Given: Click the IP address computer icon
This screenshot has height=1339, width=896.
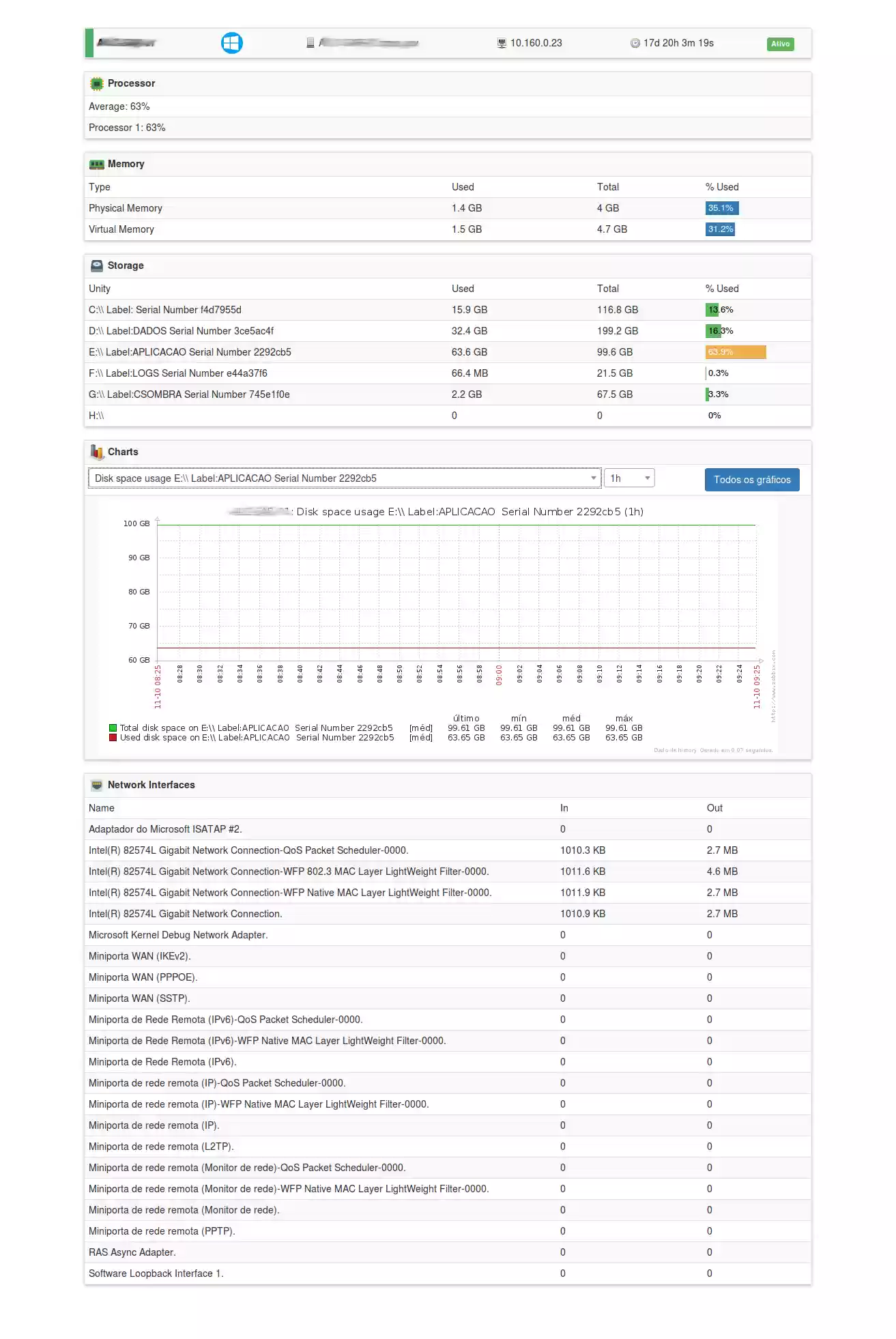Looking at the screenshot, I should tap(502, 44).
